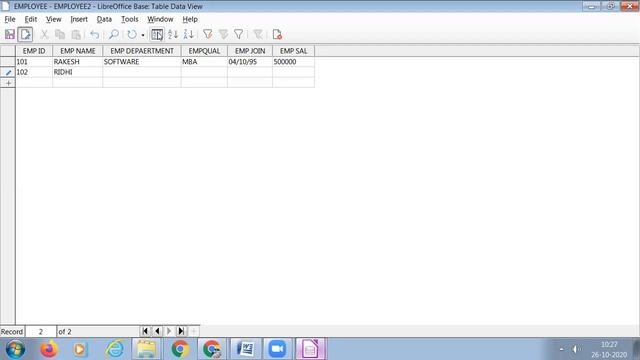Undo data input icon

tap(95, 35)
